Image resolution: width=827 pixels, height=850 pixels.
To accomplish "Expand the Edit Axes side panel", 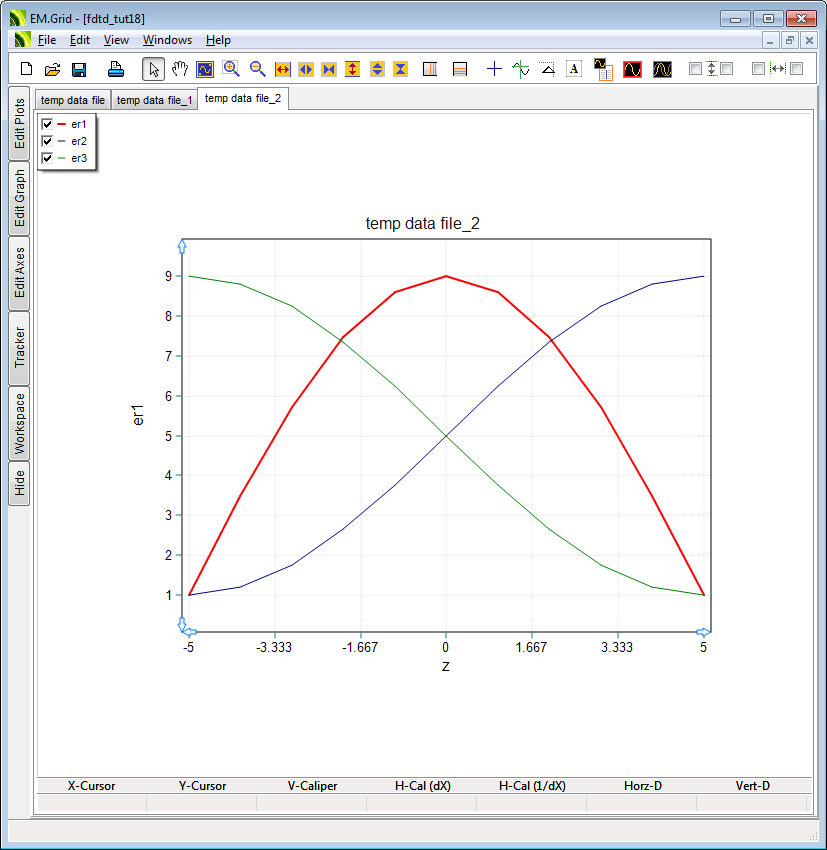I will (19, 272).
